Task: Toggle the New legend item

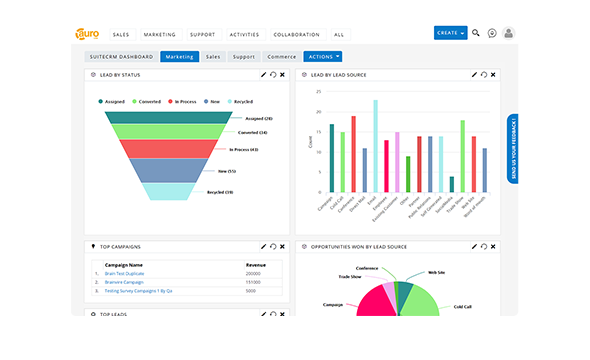Action: [x=212, y=102]
